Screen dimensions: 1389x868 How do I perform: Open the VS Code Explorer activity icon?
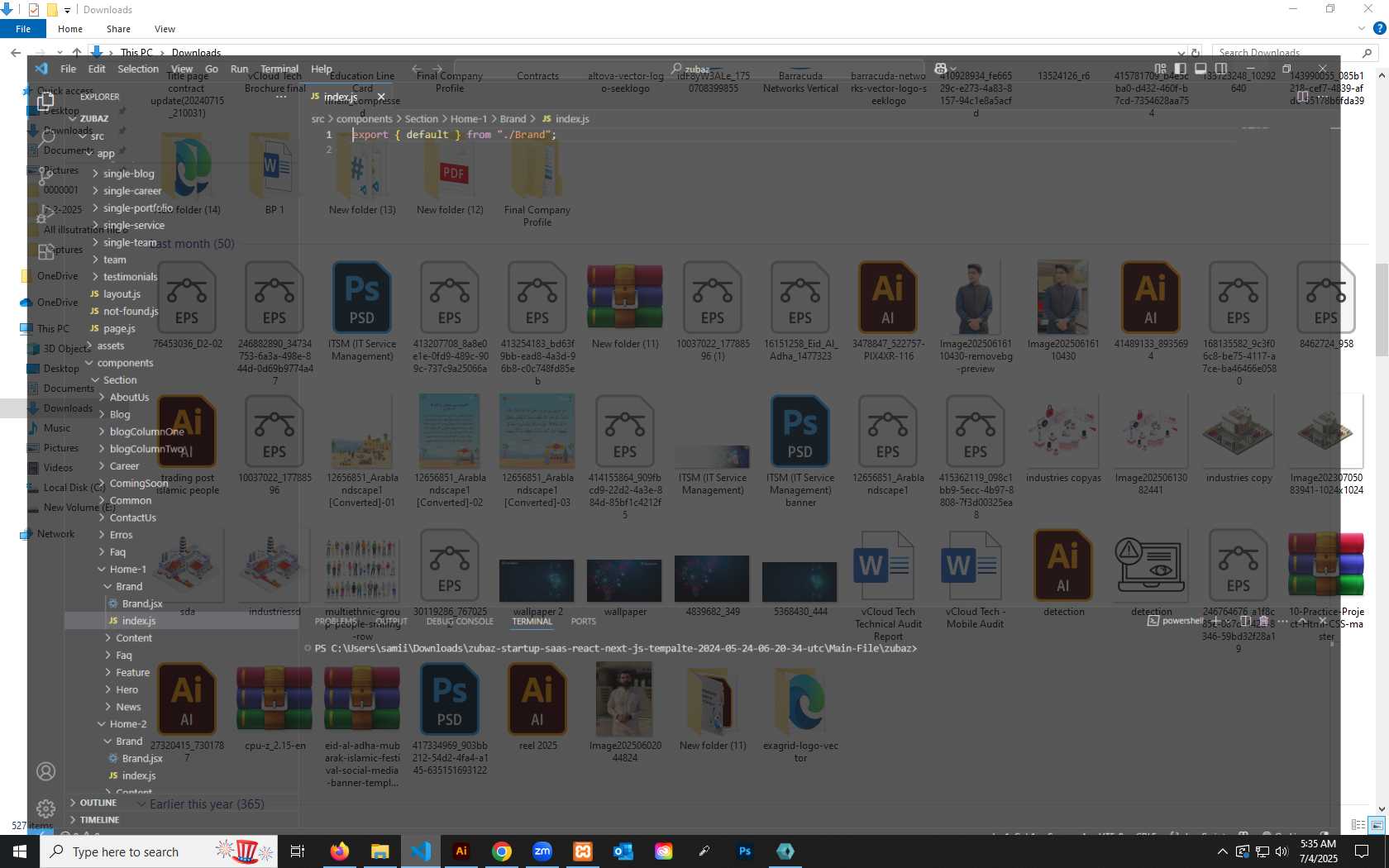pos(45,101)
